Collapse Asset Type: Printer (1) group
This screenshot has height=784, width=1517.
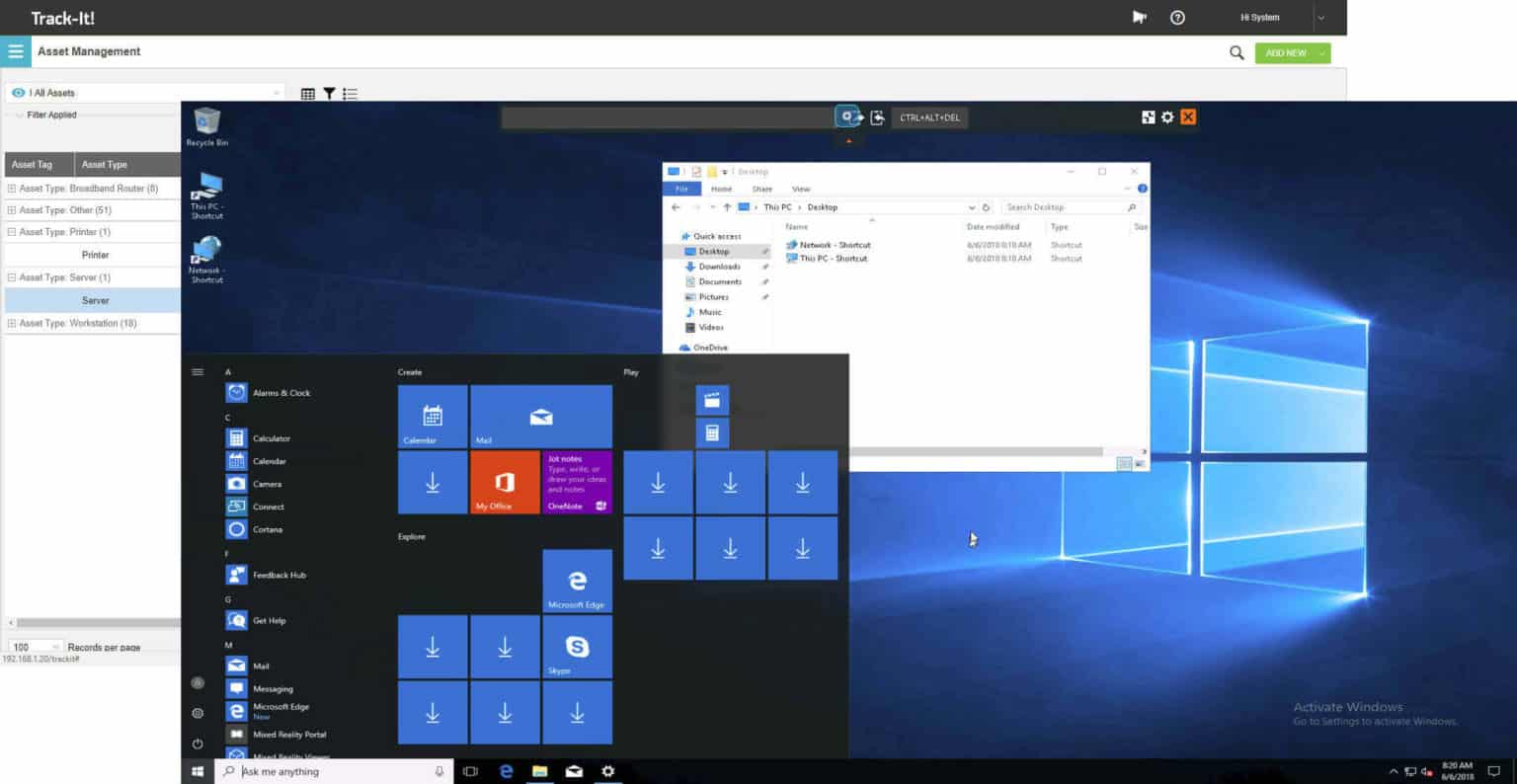[x=12, y=232]
